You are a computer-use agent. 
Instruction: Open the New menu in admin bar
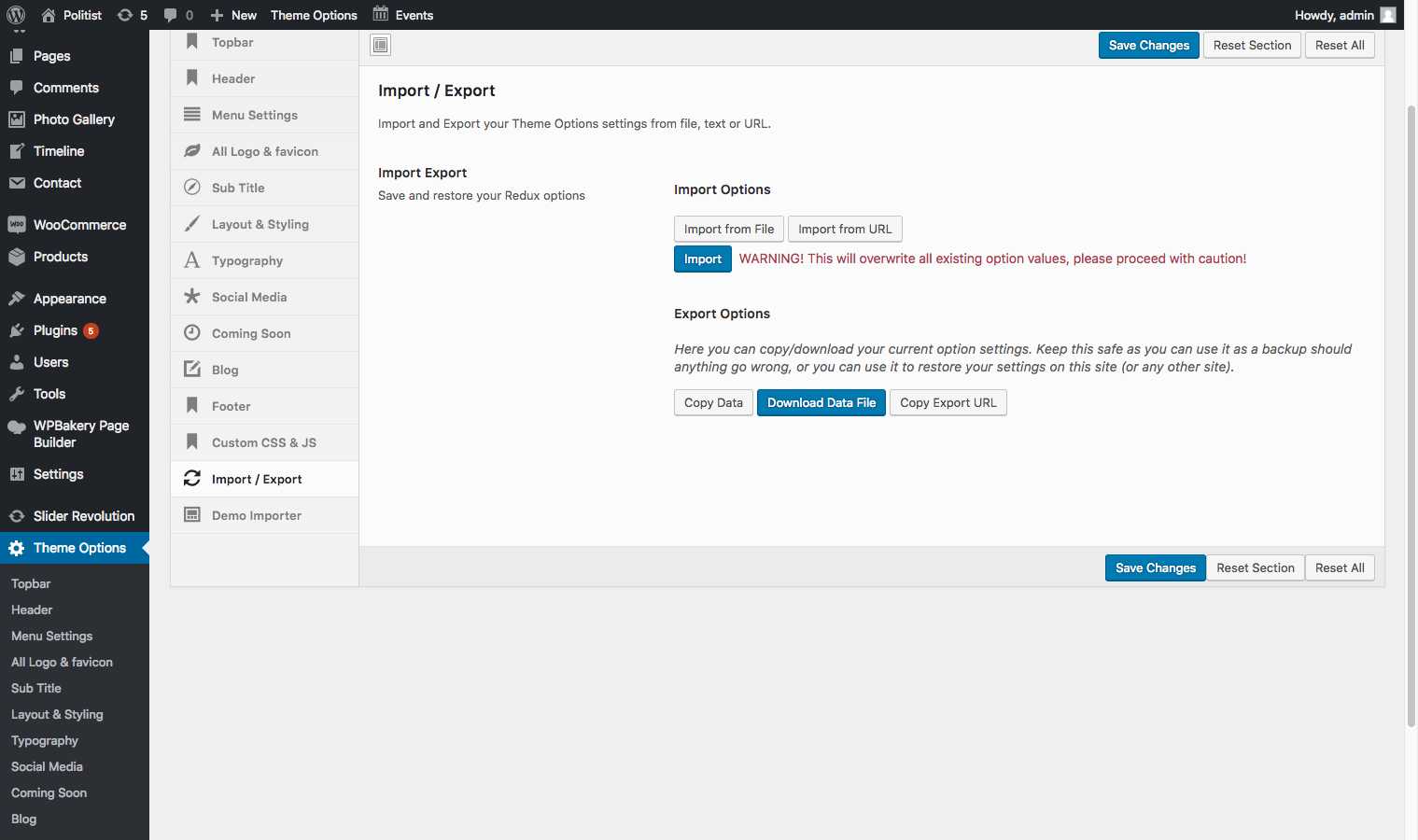233,15
